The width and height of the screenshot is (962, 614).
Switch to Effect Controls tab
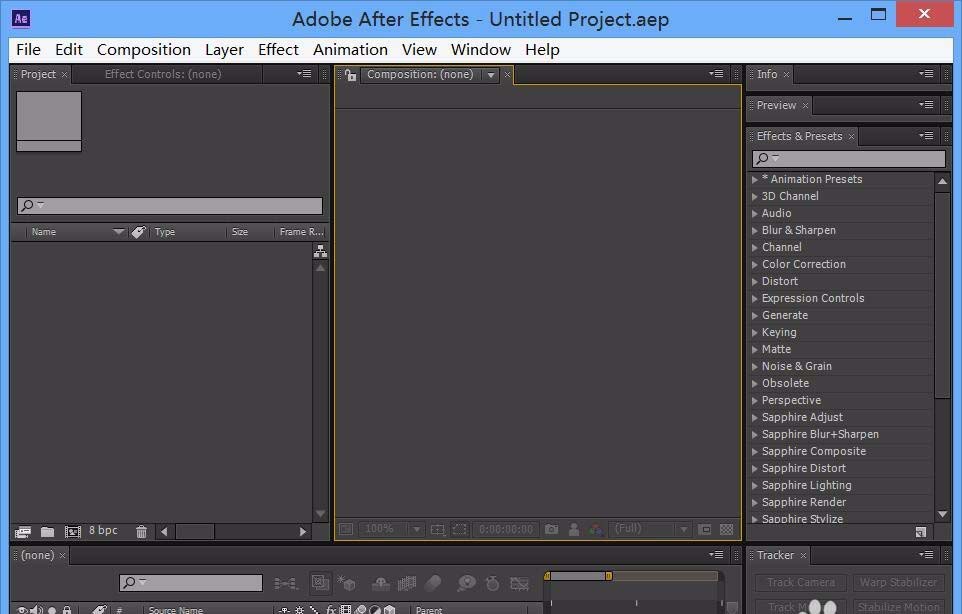tap(163, 74)
